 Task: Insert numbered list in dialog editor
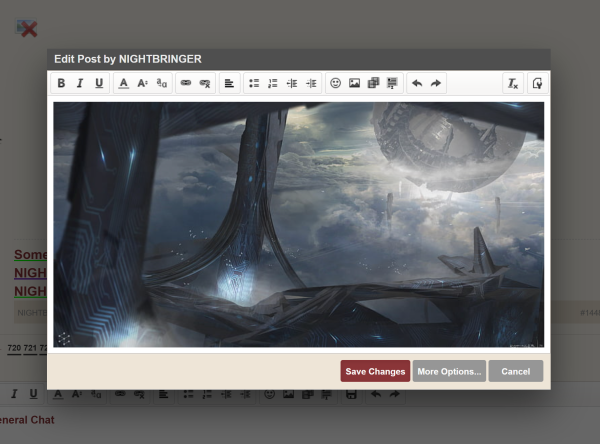(273, 83)
